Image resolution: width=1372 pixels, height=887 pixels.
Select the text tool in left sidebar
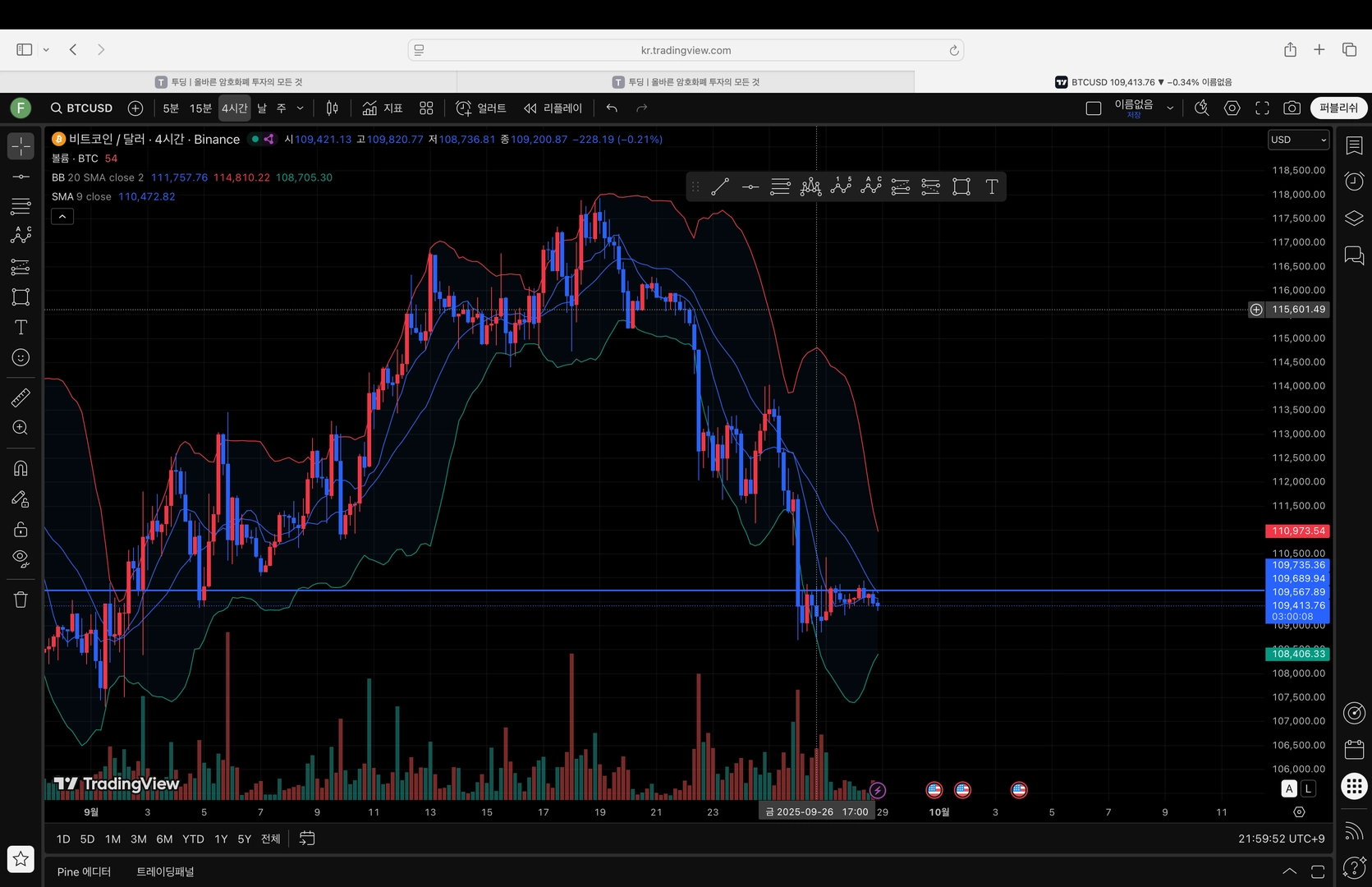point(21,327)
